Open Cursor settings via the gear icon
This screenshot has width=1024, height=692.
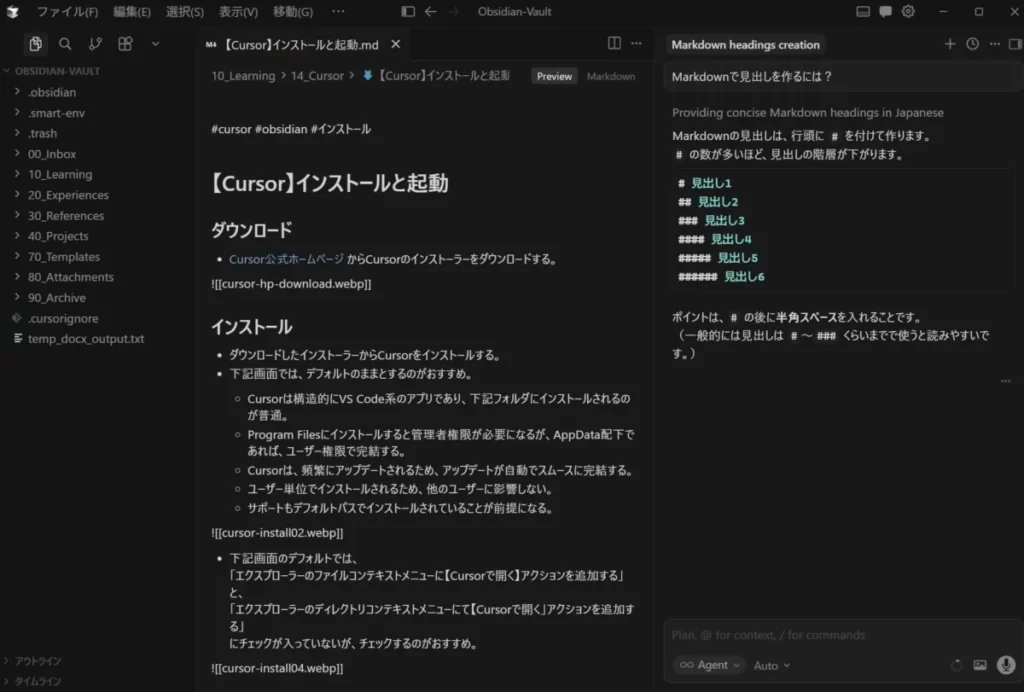point(908,11)
